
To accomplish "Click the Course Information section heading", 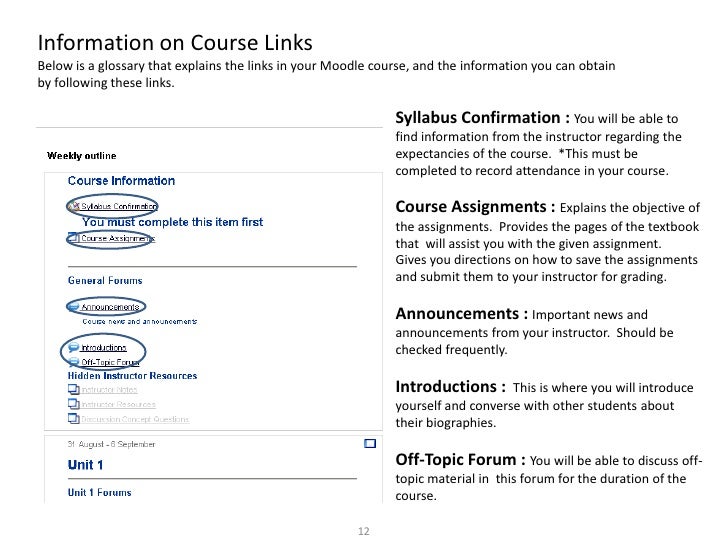I will [x=121, y=181].
